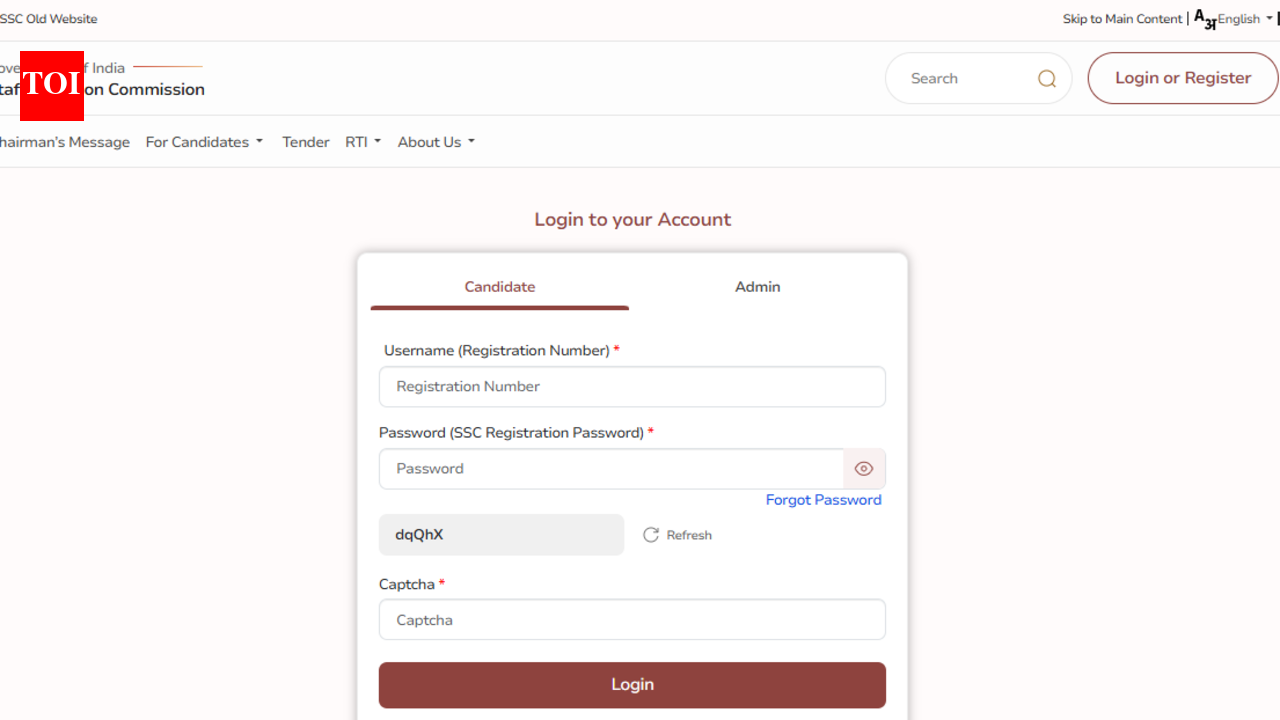Show password using eye icon
Image resolution: width=1280 pixels, height=720 pixels.
click(x=864, y=469)
